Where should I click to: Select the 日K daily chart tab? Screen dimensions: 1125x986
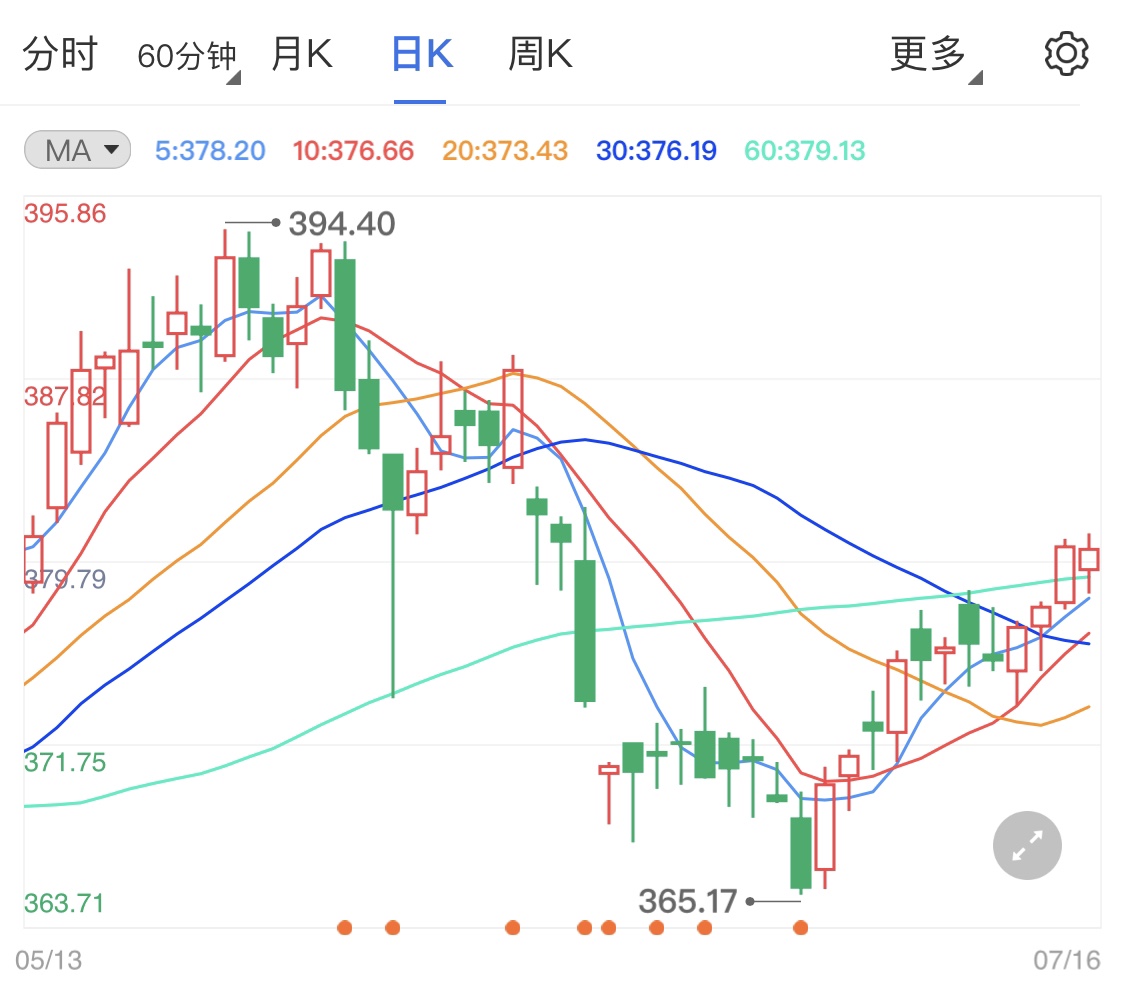coord(422,54)
